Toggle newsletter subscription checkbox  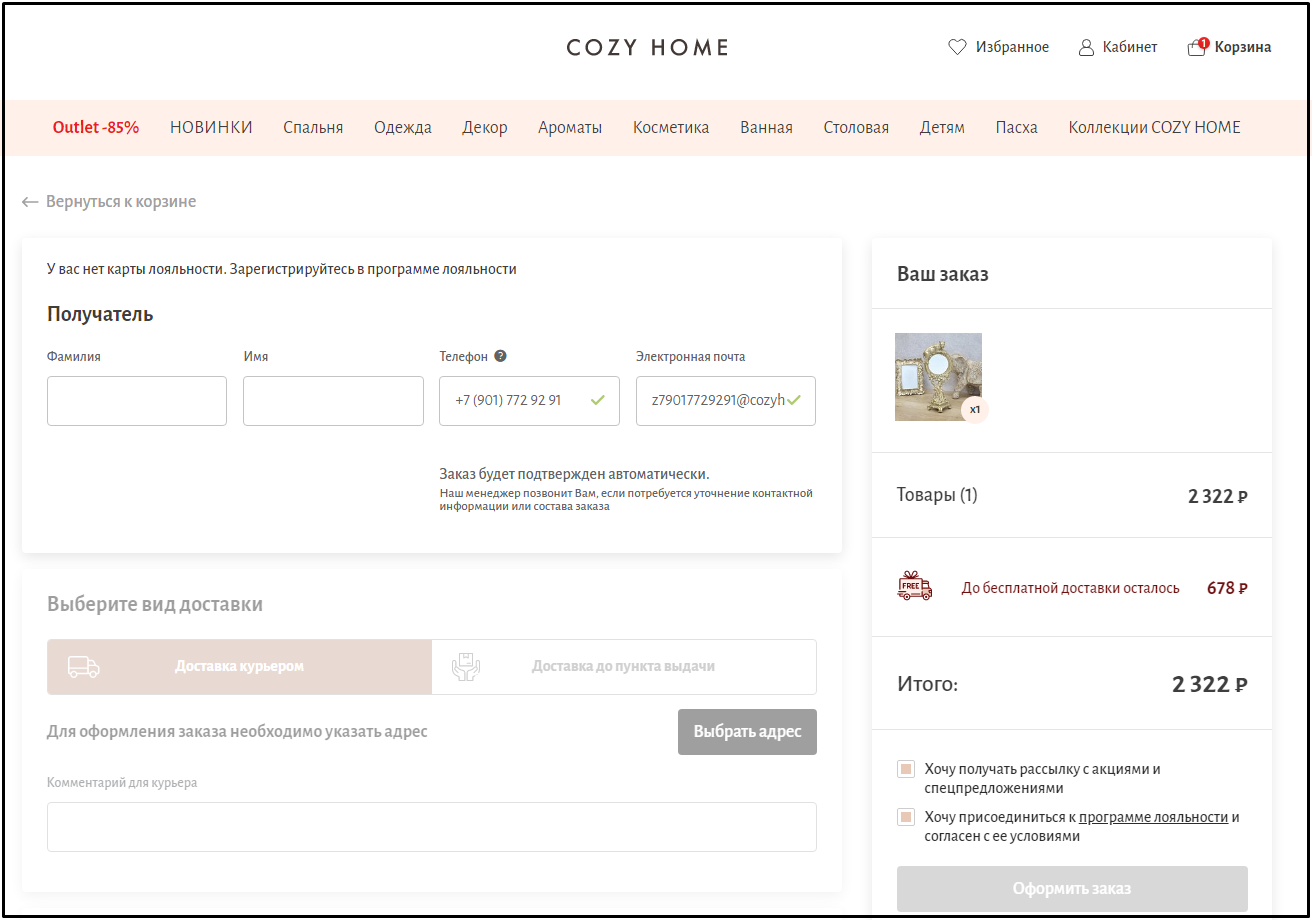[x=906, y=769]
